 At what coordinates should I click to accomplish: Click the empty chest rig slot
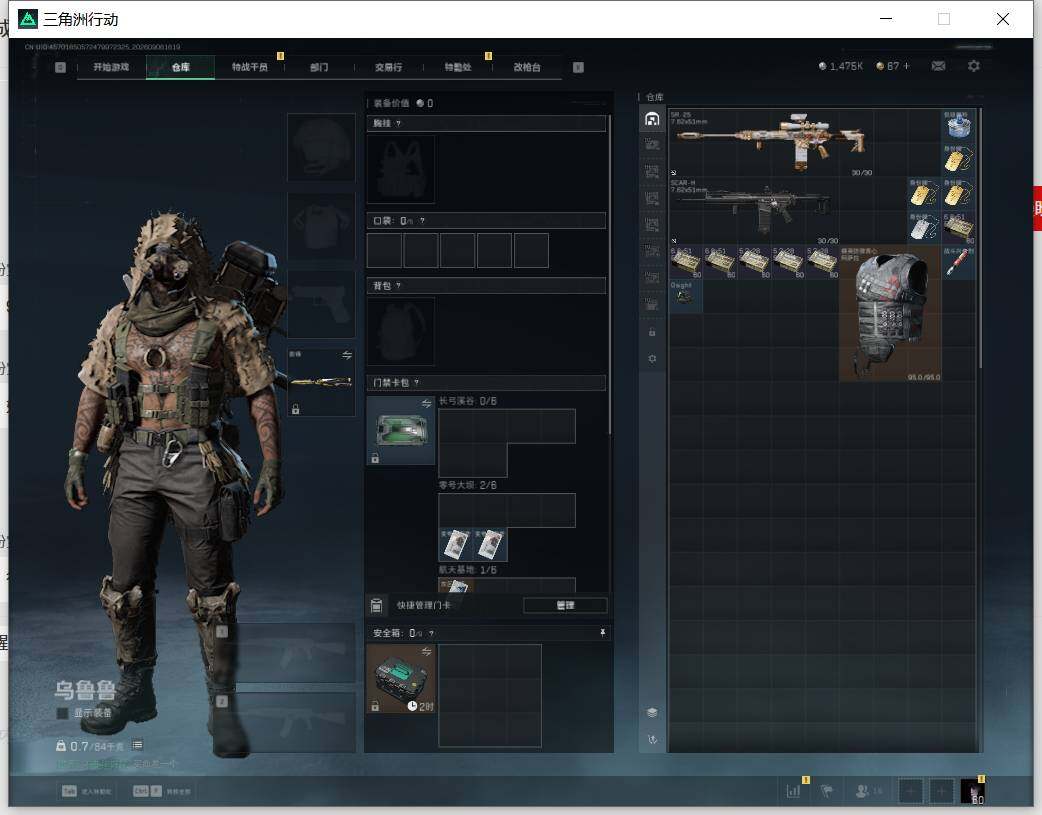tap(401, 170)
